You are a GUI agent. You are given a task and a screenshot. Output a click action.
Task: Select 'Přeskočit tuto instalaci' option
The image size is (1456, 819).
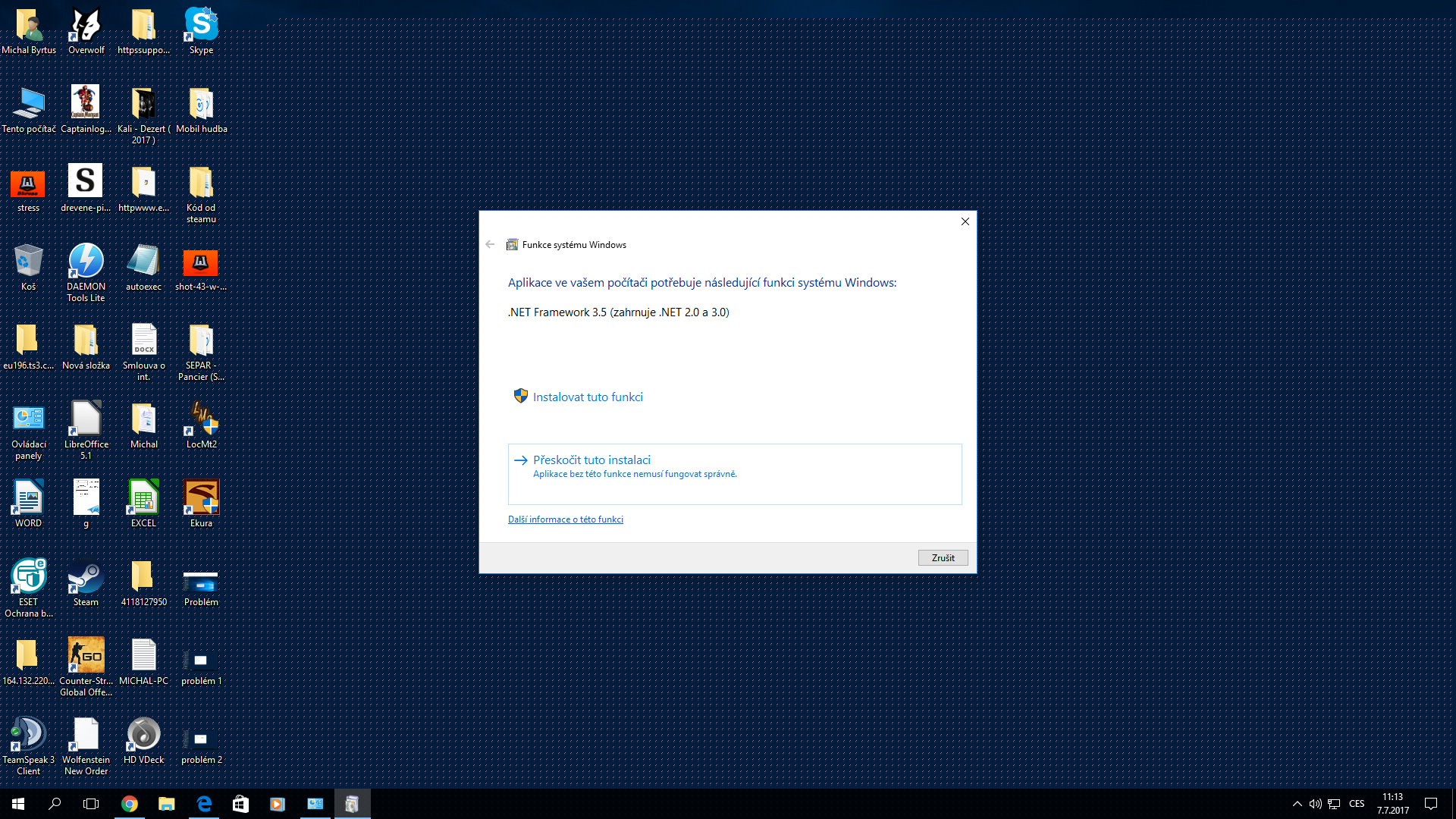click(591, 460)
